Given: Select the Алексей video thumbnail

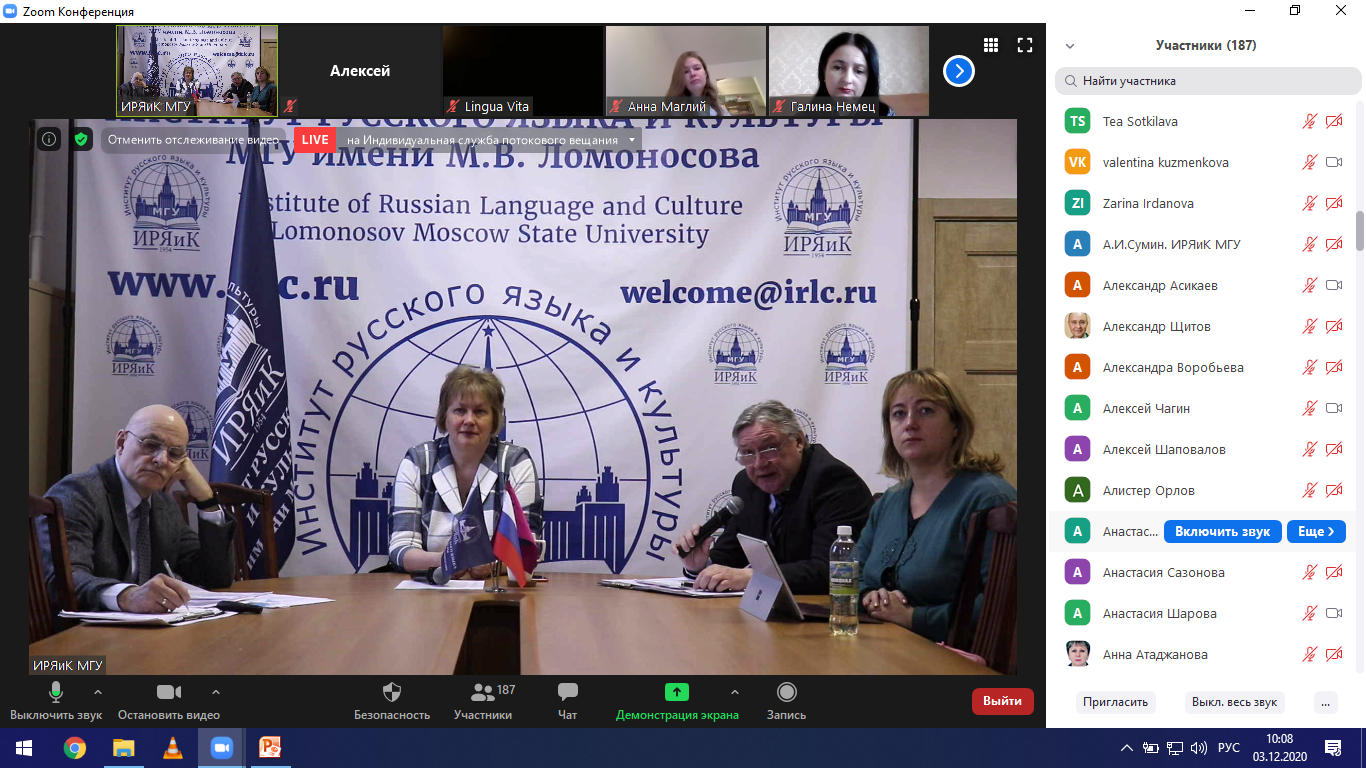Looking at the screenshot, I should coord(360,71).
